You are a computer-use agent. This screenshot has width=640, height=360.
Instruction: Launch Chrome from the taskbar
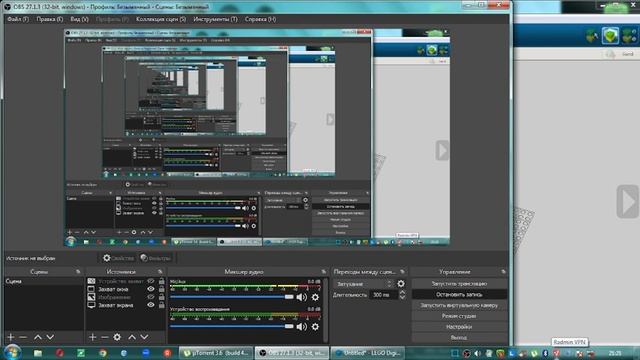(x=103, y=353)
